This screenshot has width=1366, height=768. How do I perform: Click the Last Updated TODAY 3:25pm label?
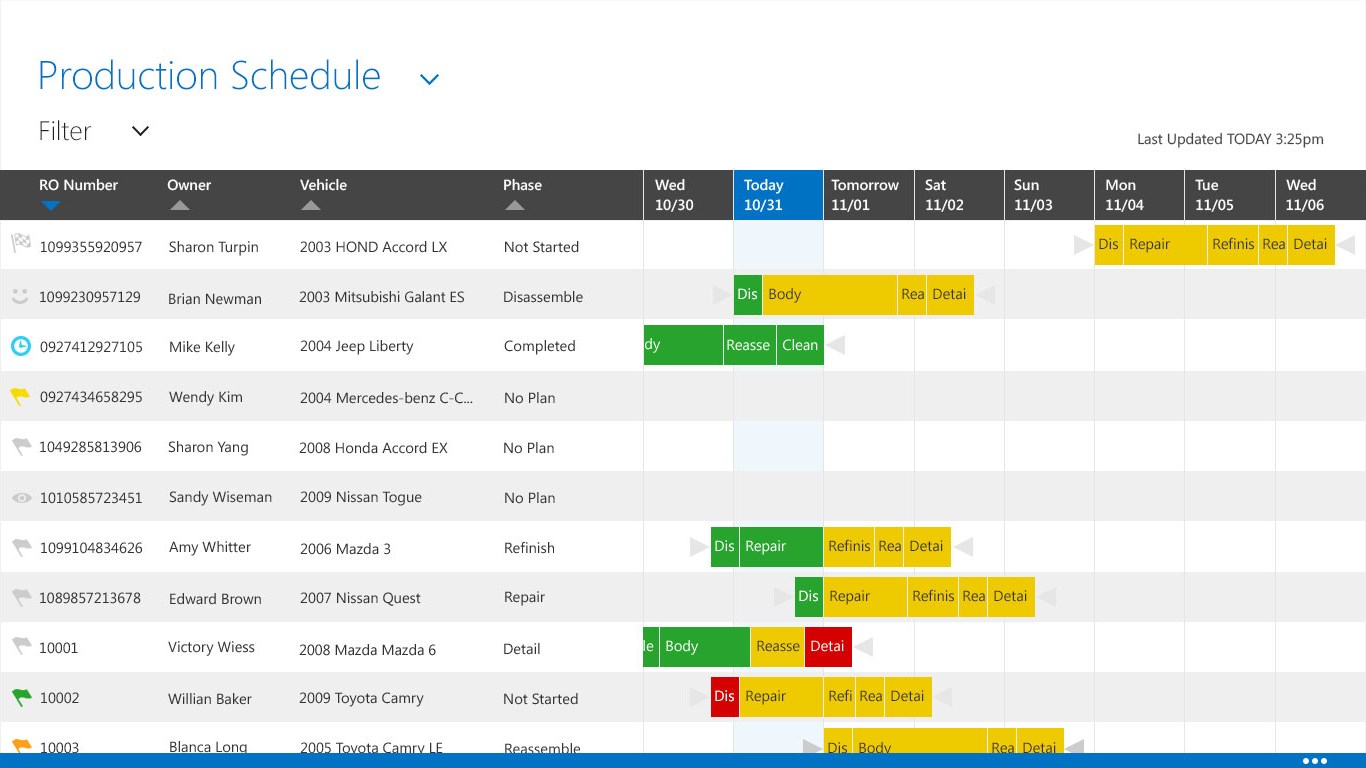[x=1230, y=139]
